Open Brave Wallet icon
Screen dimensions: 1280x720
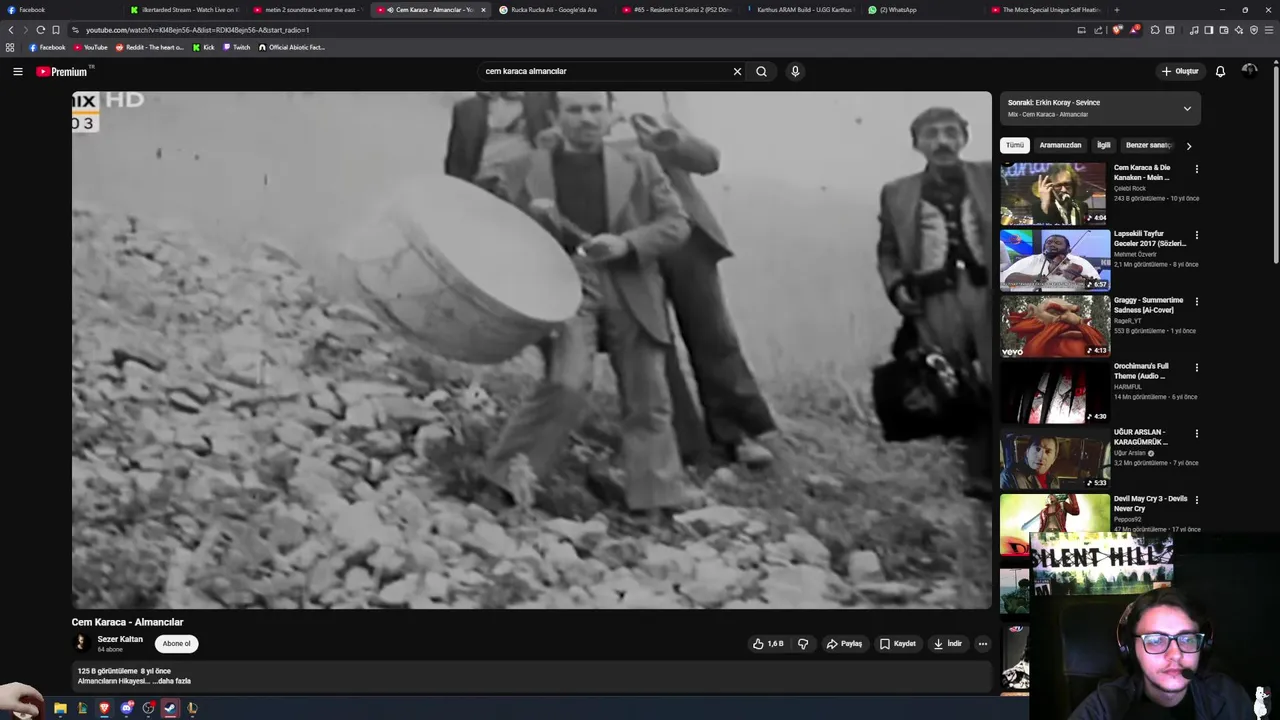[1224, 30]
